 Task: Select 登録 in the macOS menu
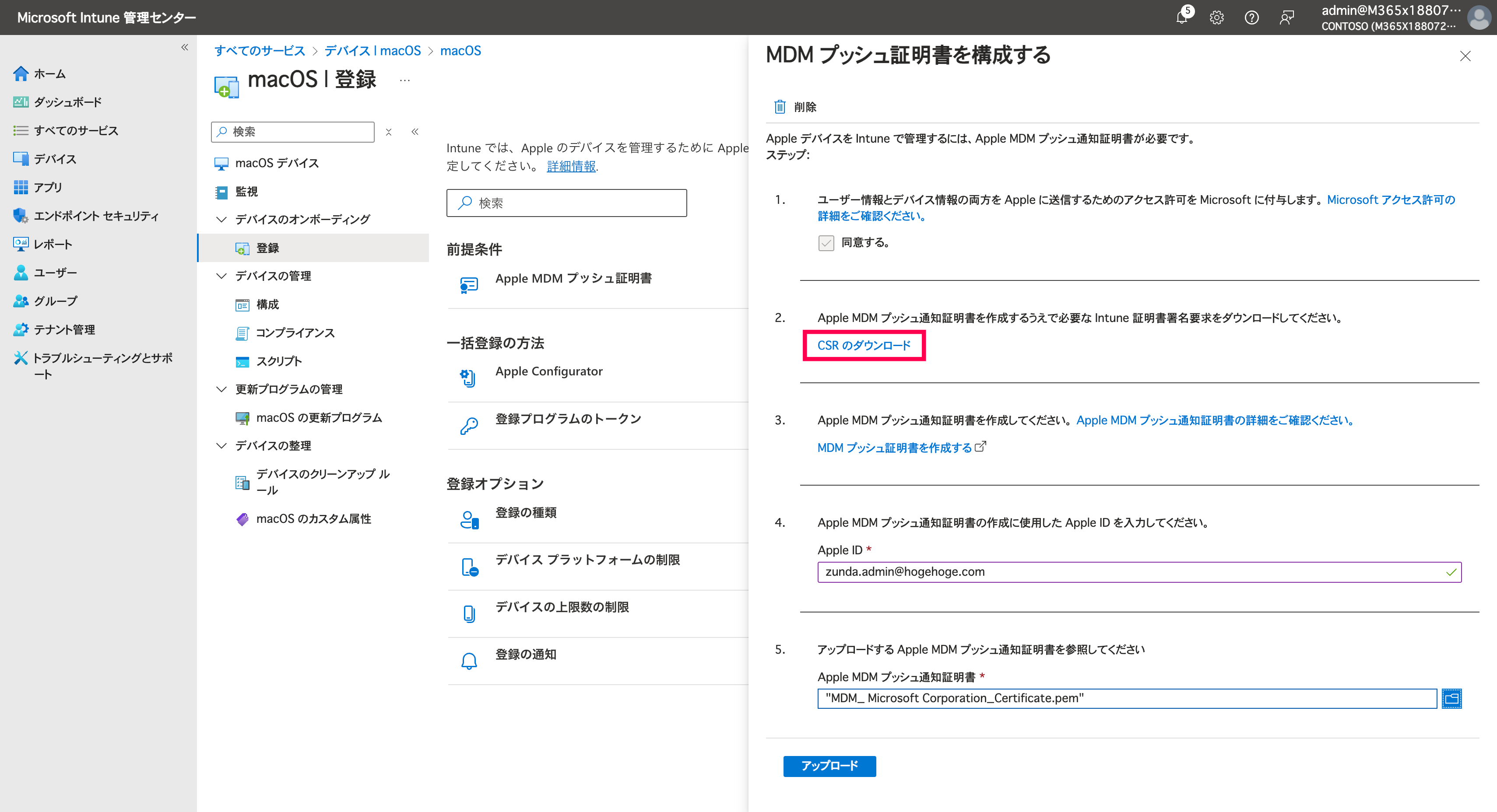click(x=314, y=248)
